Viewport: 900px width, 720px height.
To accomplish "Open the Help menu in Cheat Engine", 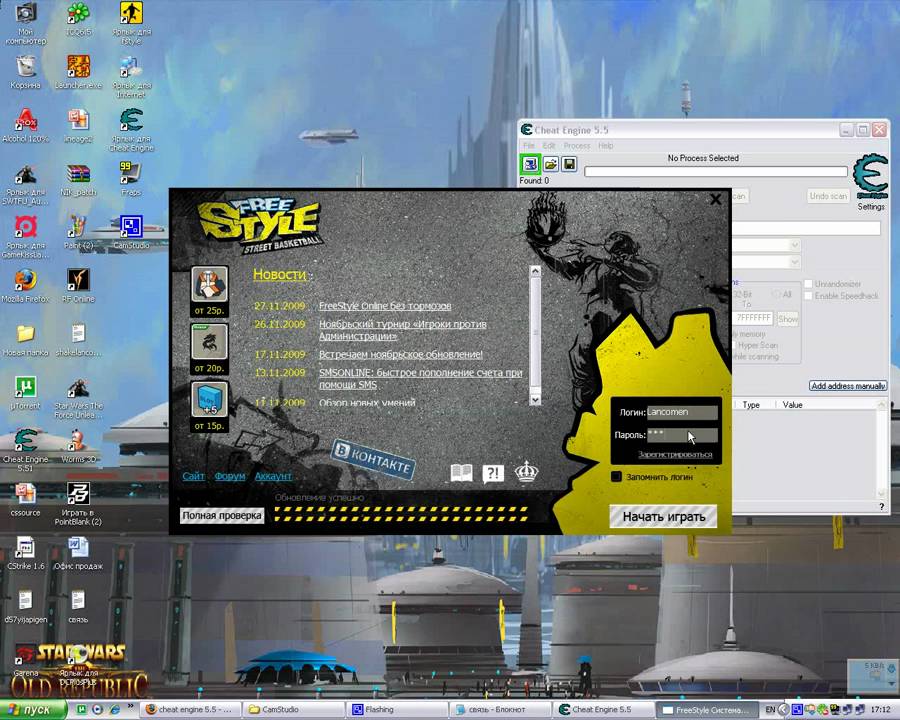I will [x=606, y=146].
